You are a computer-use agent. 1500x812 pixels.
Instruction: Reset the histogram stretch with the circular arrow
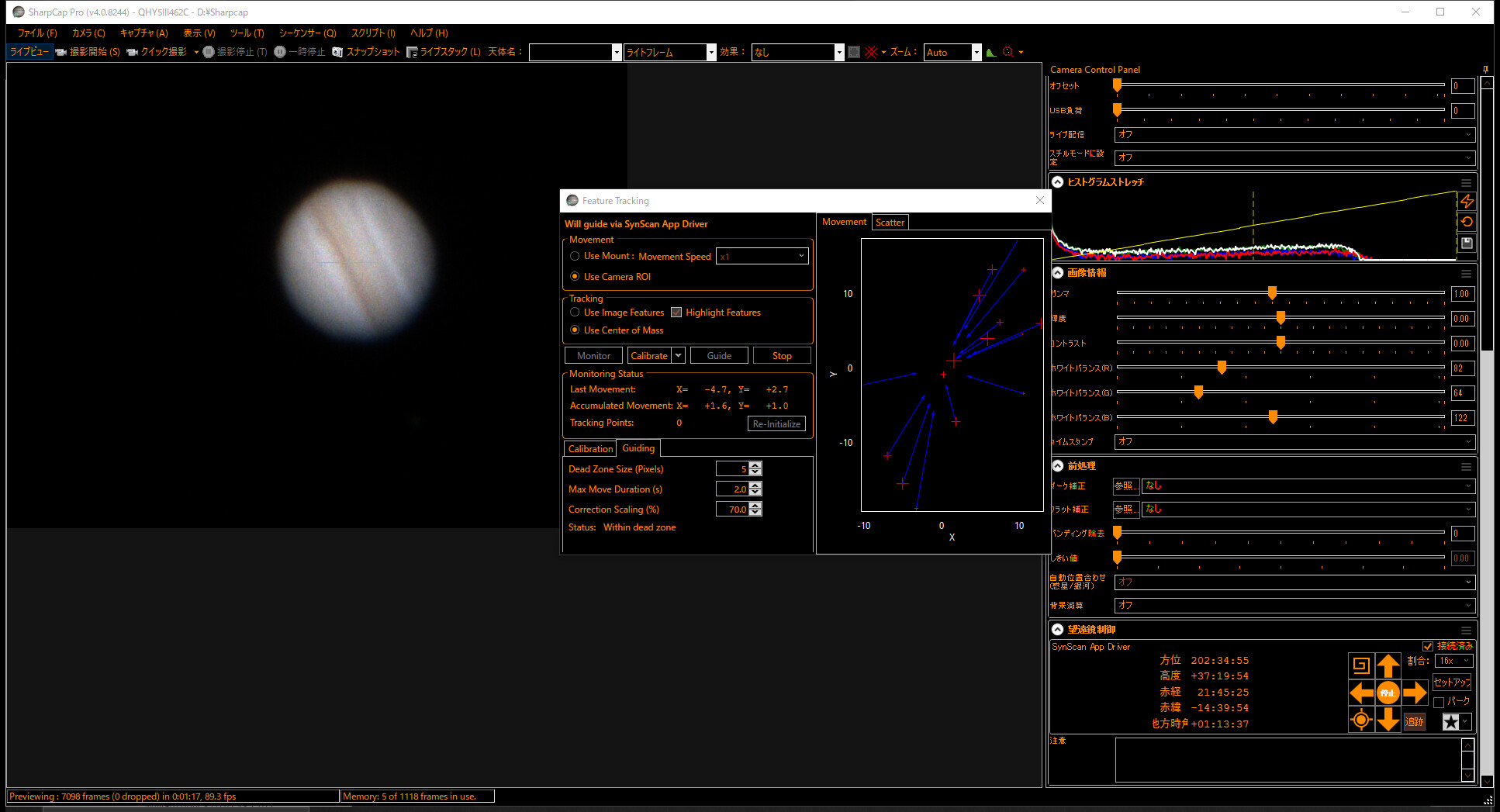[x=1467, y=222]
